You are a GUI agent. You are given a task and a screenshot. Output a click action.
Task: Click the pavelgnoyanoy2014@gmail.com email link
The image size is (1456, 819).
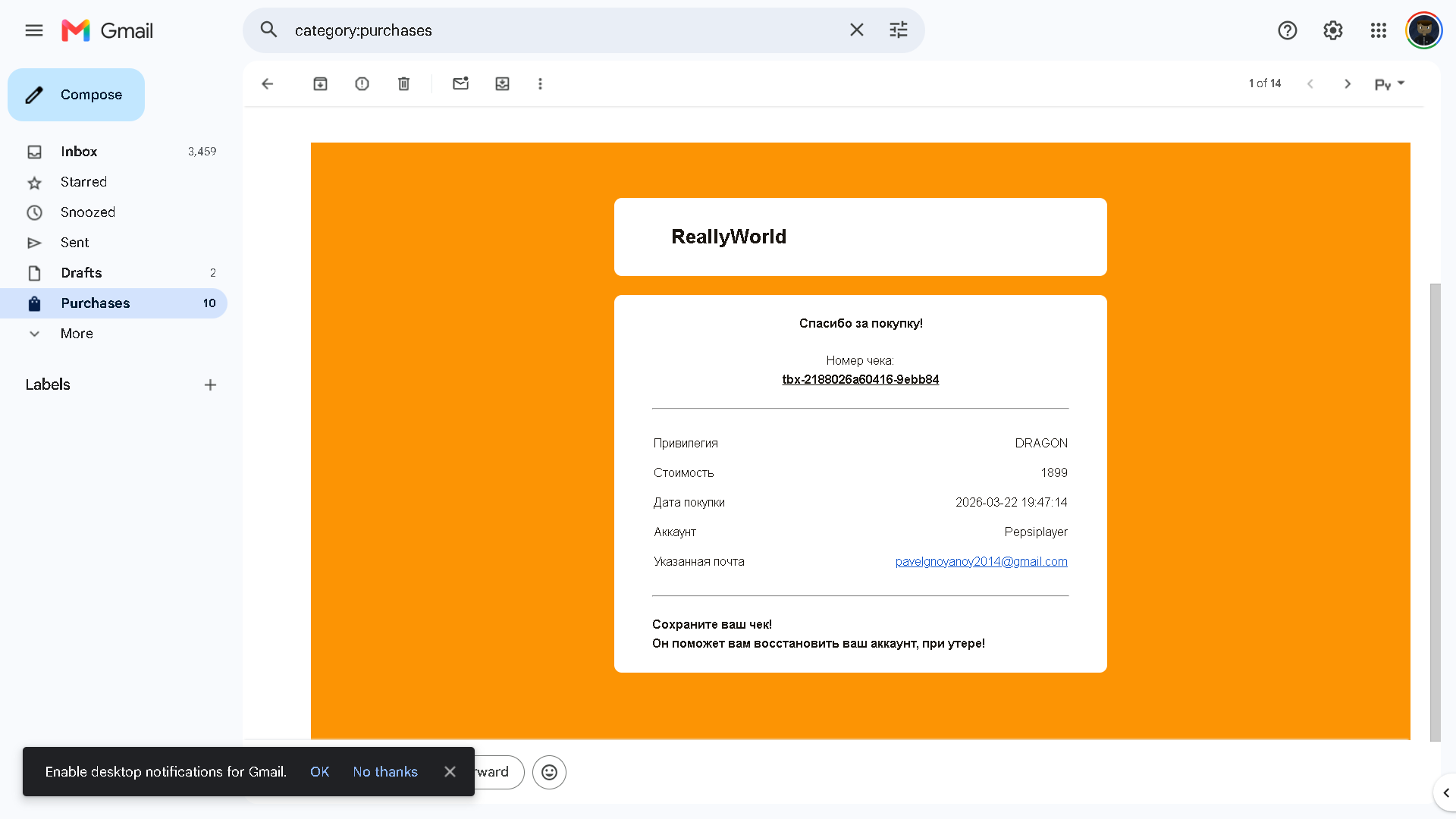[981, 562]
